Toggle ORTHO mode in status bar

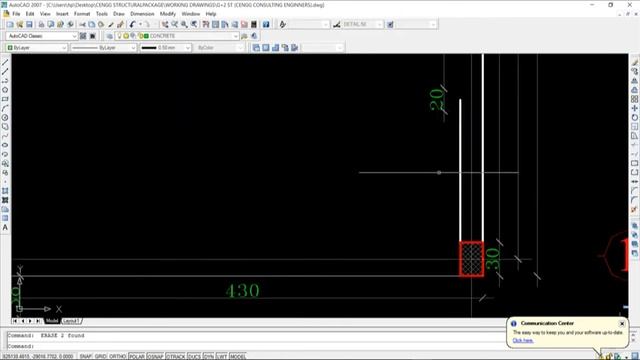tap(118, 356)
